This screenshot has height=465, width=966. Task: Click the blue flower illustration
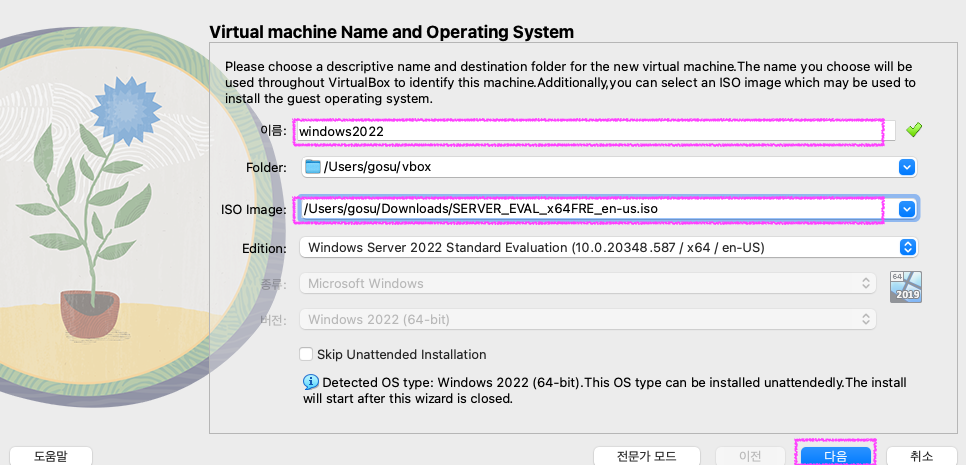(x=126, y=107)
